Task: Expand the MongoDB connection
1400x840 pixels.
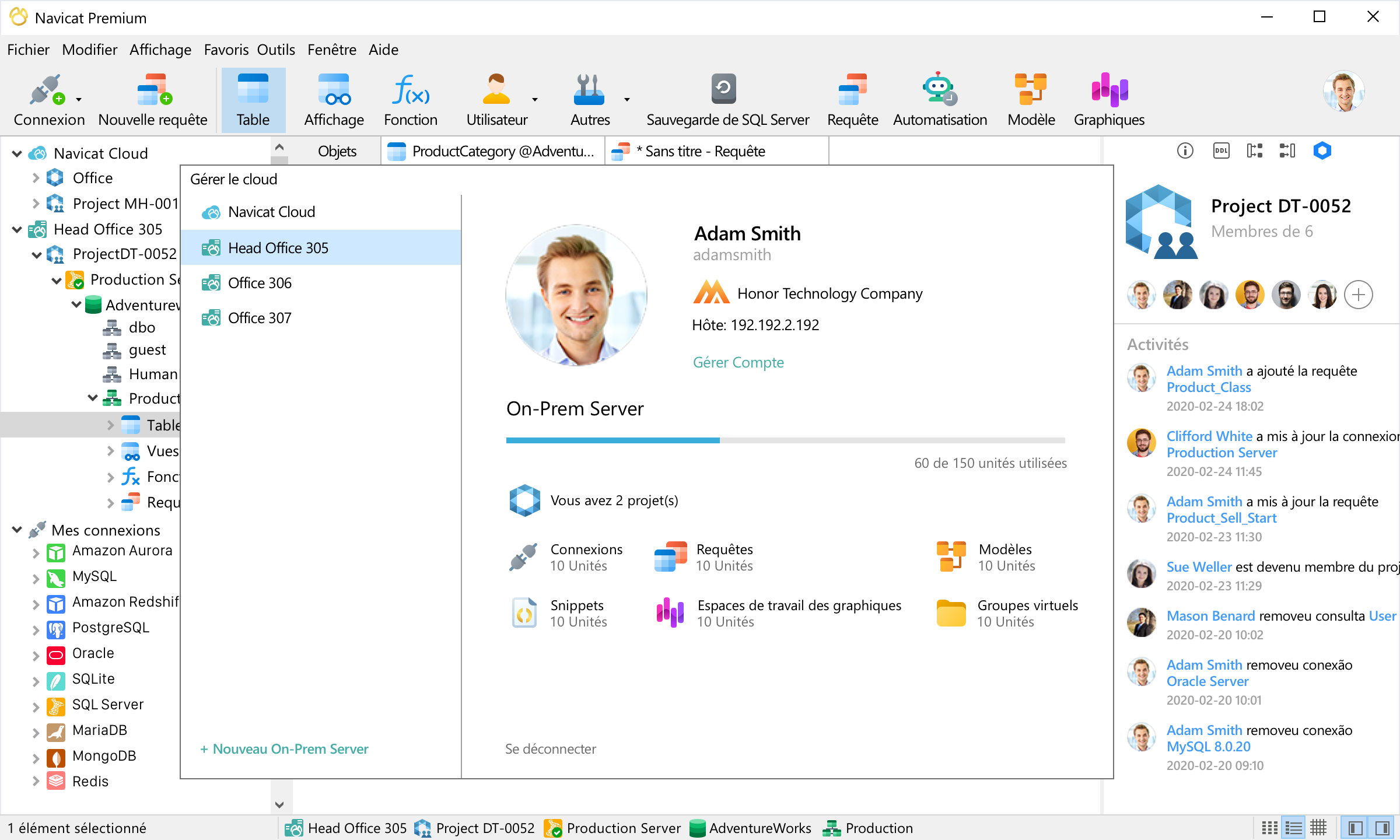Action: (x=36, y=758)
